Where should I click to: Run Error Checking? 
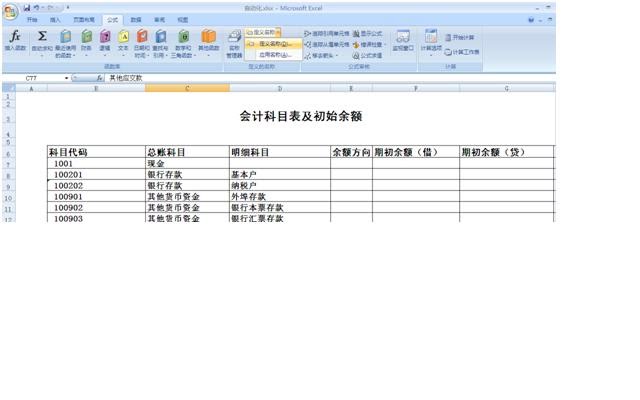[x=368, y=44]
